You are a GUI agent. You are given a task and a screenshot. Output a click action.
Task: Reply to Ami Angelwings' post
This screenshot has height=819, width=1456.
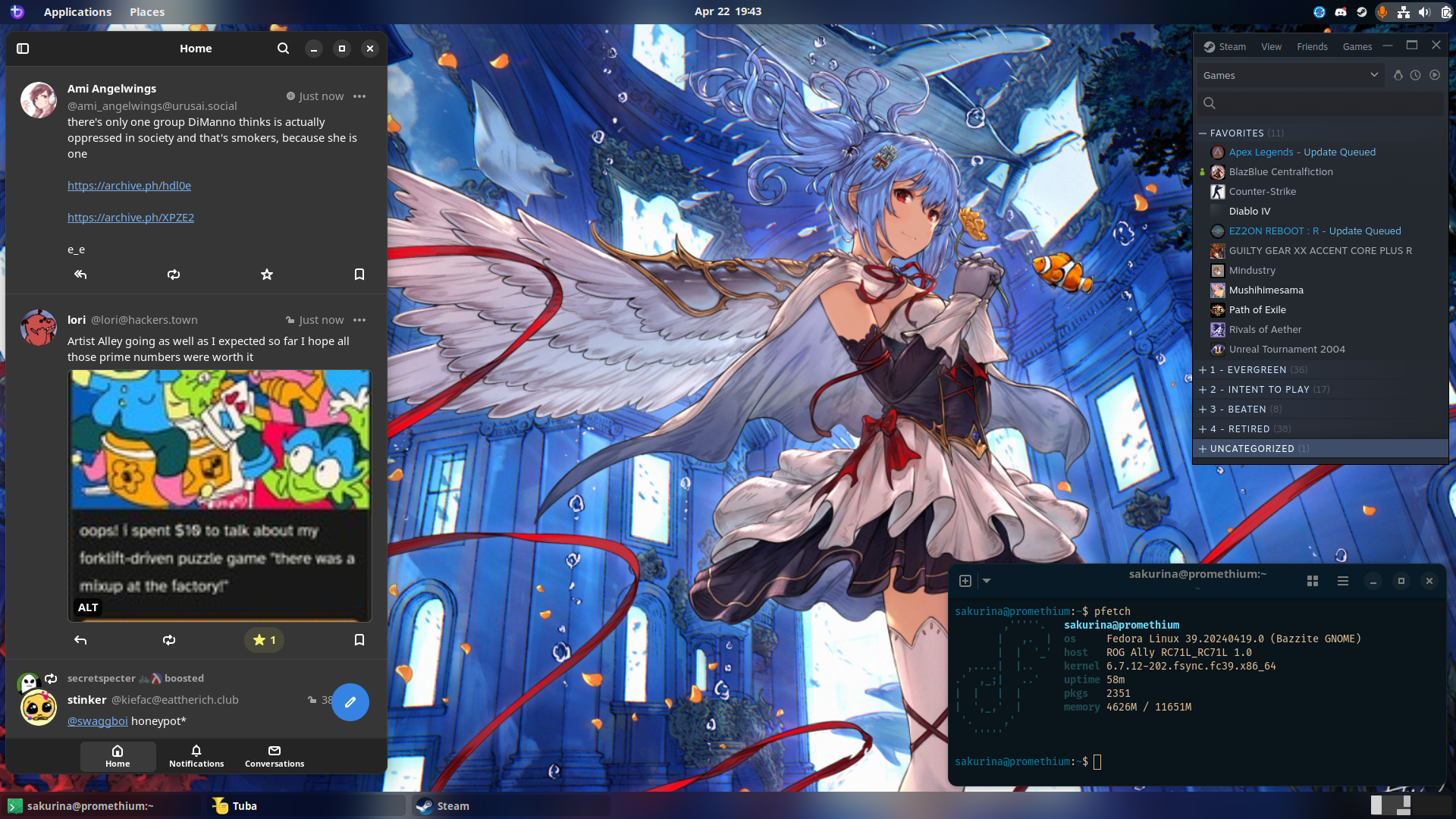point(80,275)
